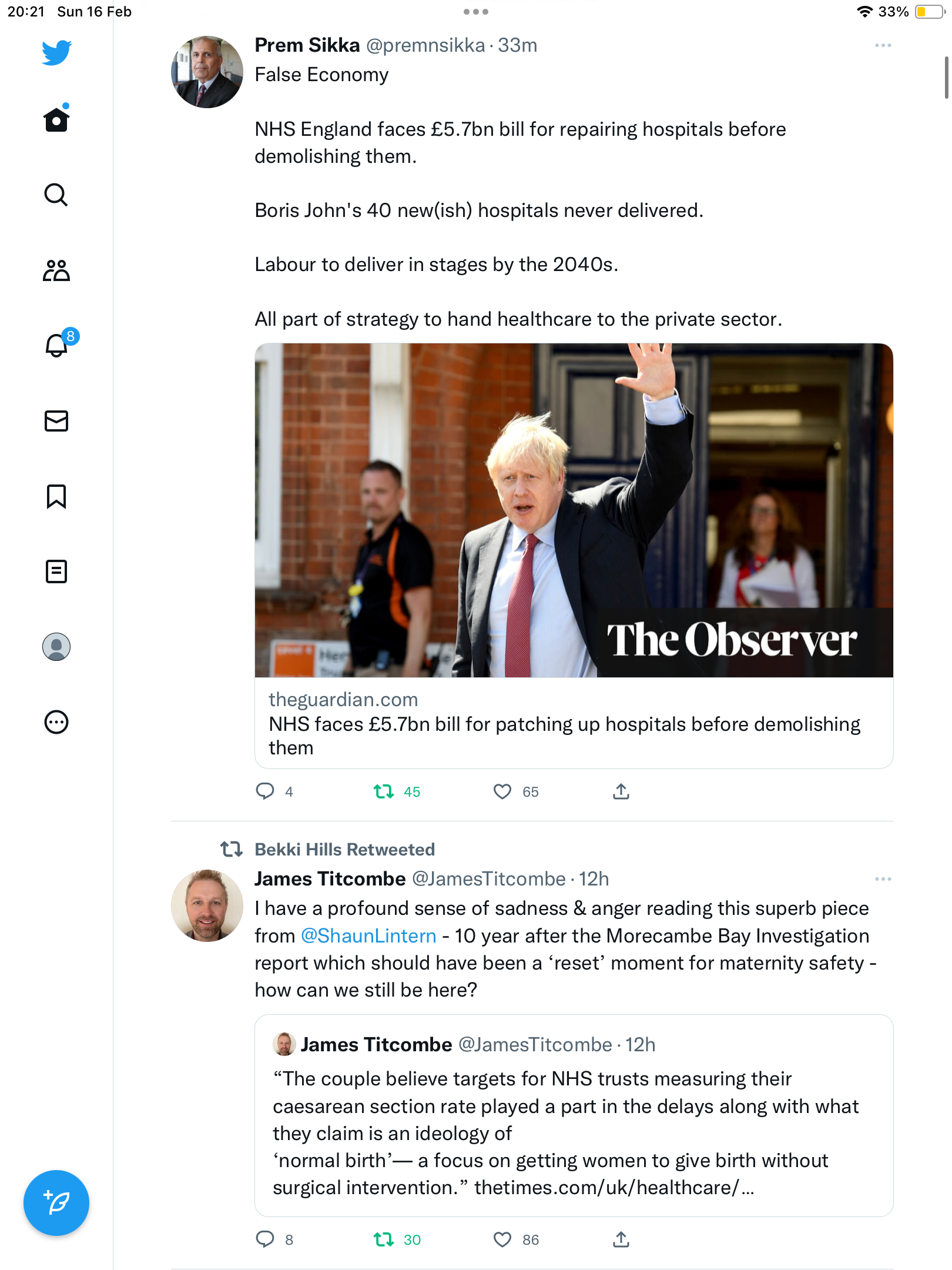Open the three-dot multitasking menu at top
Image resolution: width=952 pixels, height=1270 pixels.
476,12
